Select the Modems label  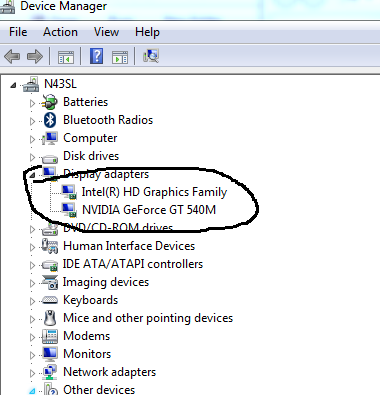[87, 336]
